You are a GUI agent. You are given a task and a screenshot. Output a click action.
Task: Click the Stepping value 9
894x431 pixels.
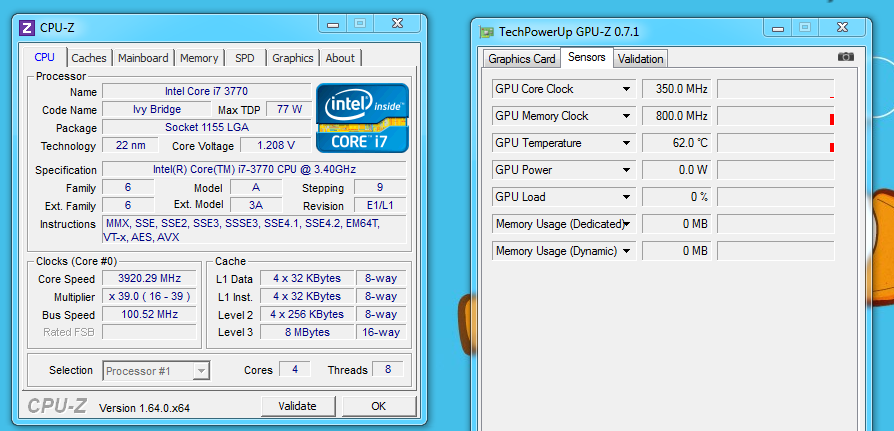380,187
